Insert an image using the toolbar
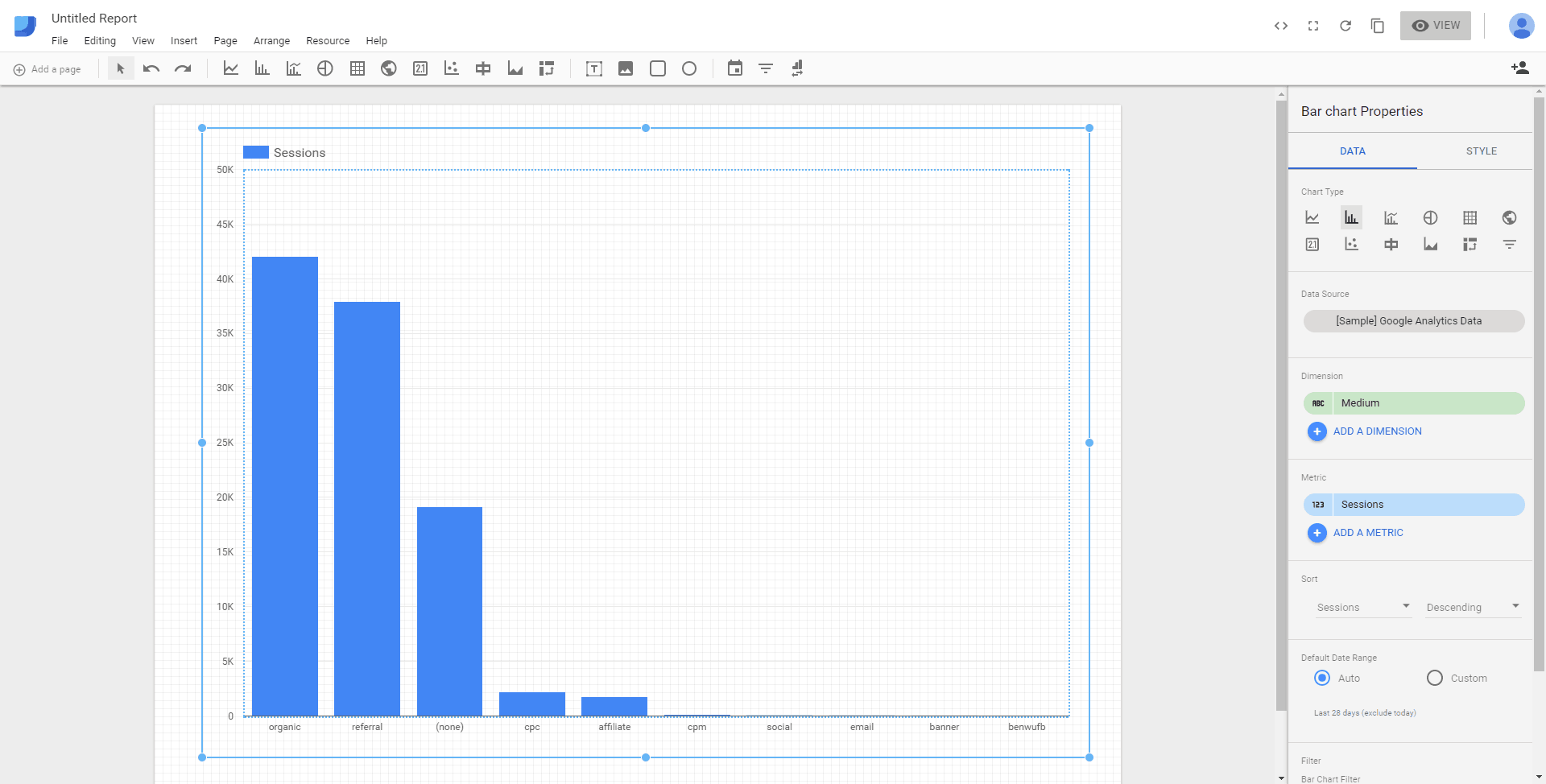Screen dimensions: 1546x784 626,68
